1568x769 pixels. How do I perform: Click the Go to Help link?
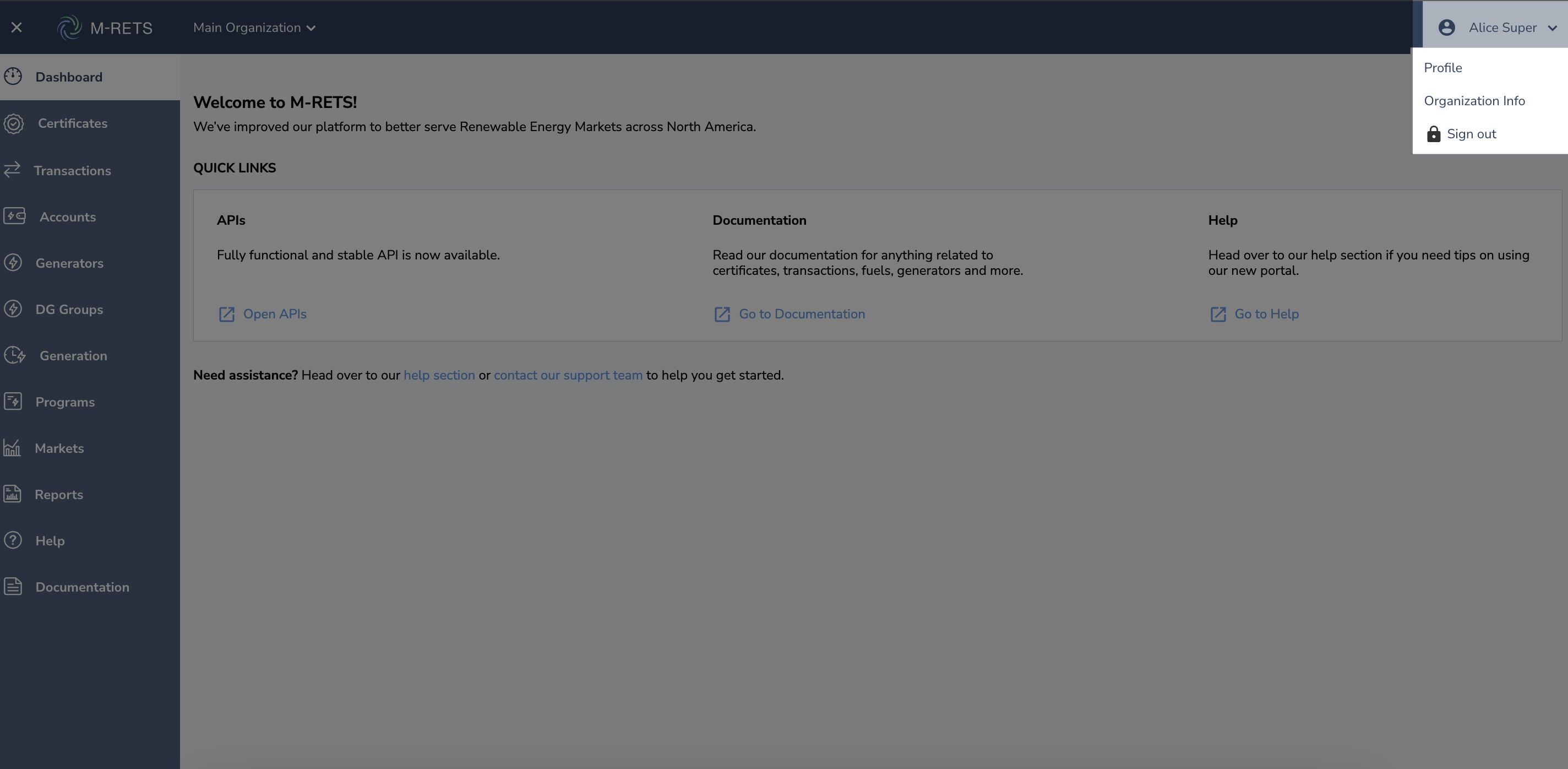(x=1266, y=314)
